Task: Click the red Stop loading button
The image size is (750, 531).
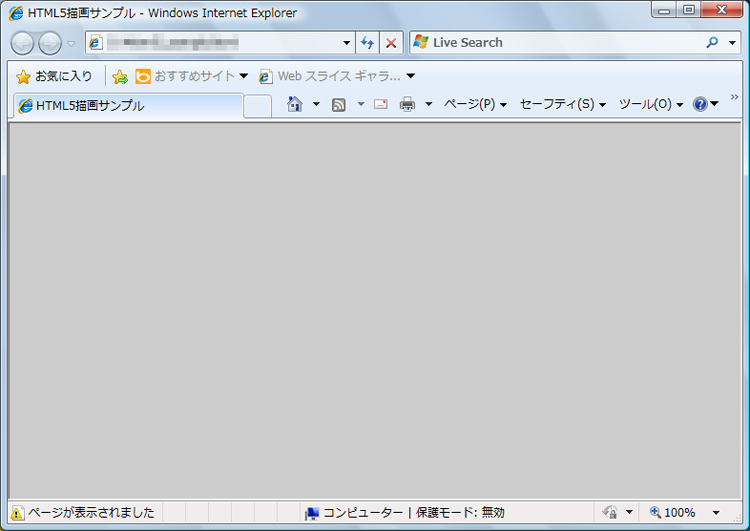Action: tap(391, 43)
